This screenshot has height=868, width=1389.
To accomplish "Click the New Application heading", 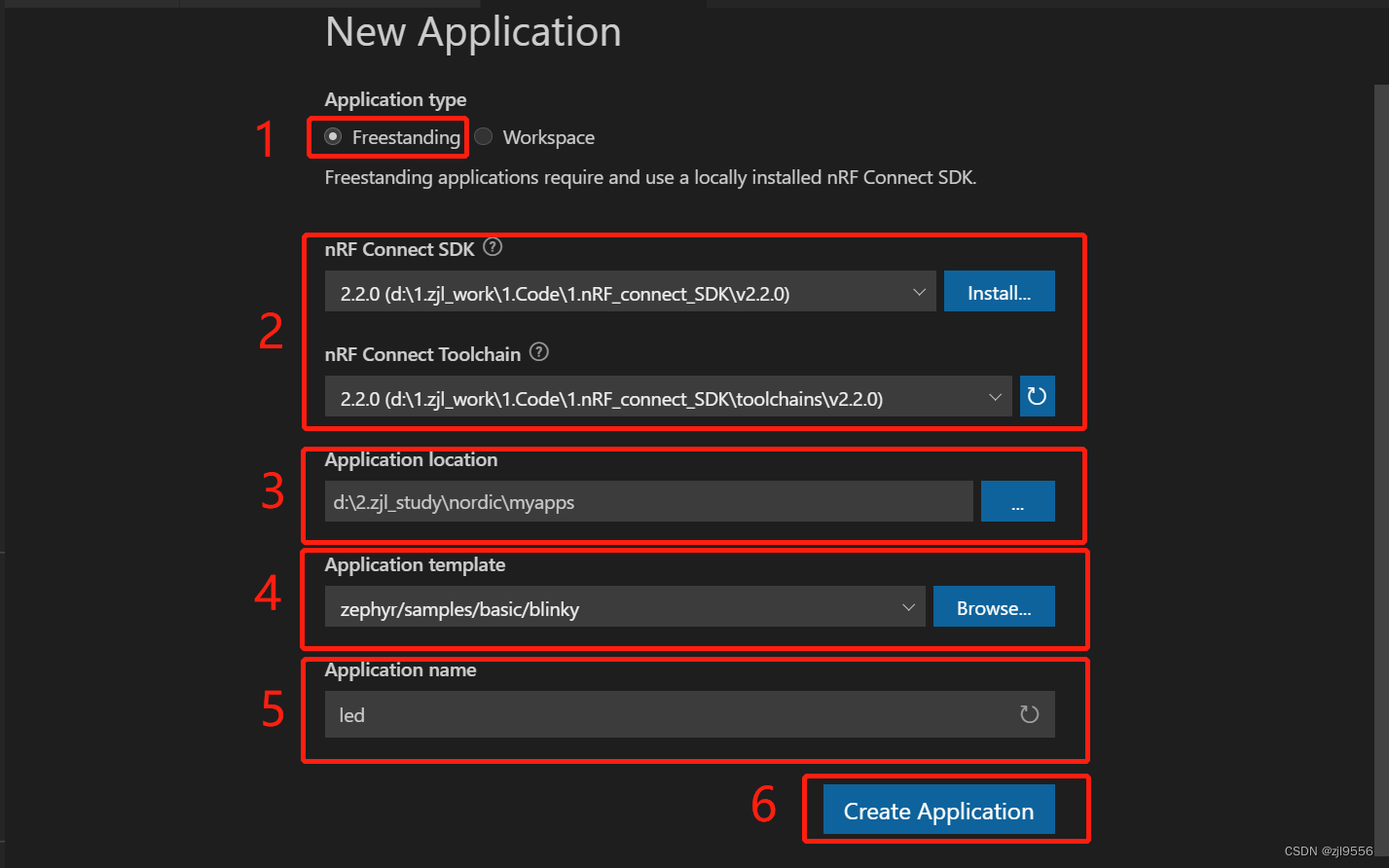I will point(473,32).
